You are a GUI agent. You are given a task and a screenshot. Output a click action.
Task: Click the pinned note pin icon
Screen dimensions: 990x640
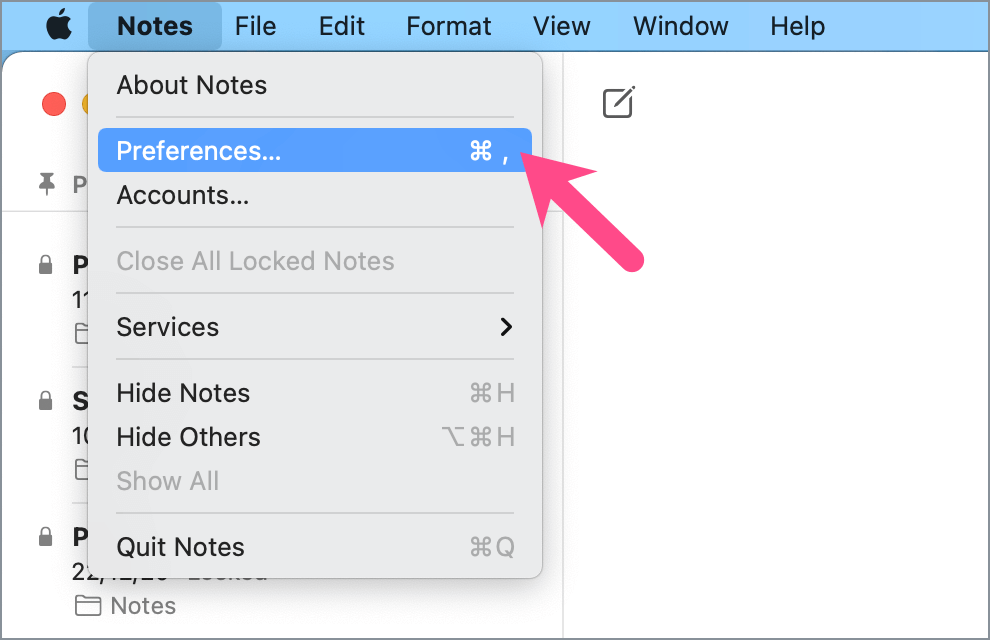[x=45, y=184]
